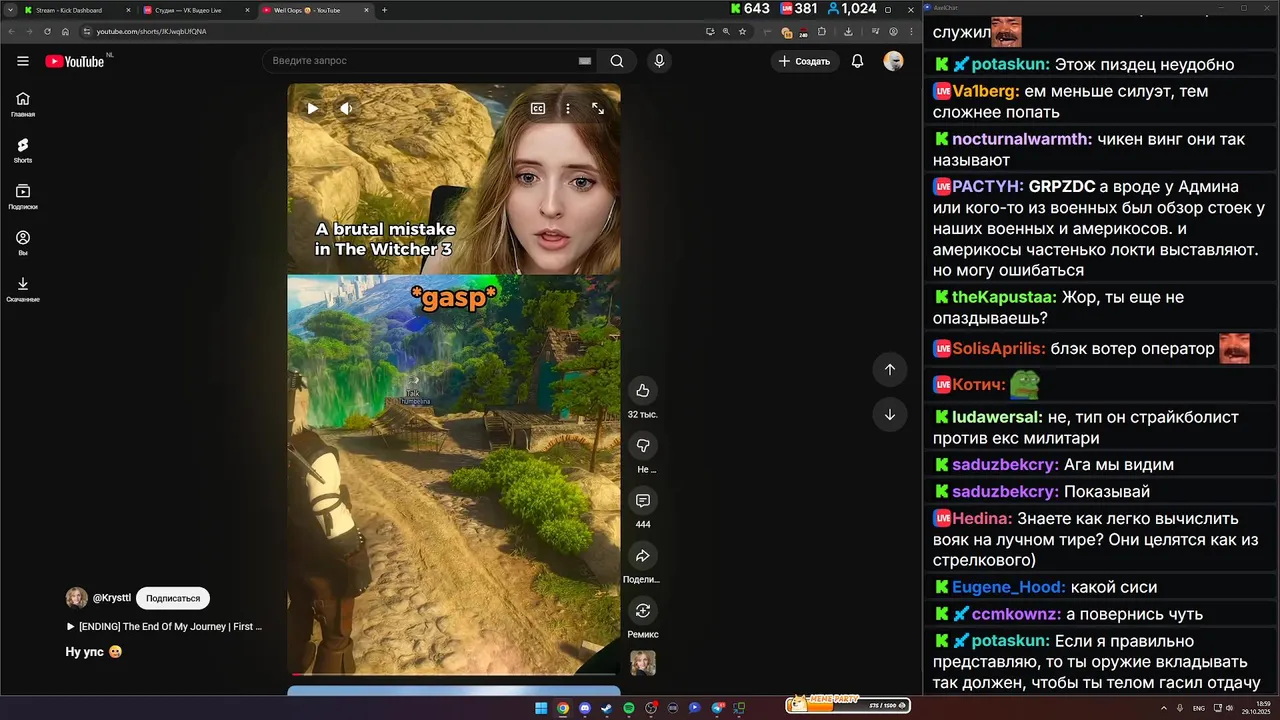Screen dimensions: 1280x720
Task: Click username Eugene_Hood in AxelChat
Action: tap(1008, 587)
